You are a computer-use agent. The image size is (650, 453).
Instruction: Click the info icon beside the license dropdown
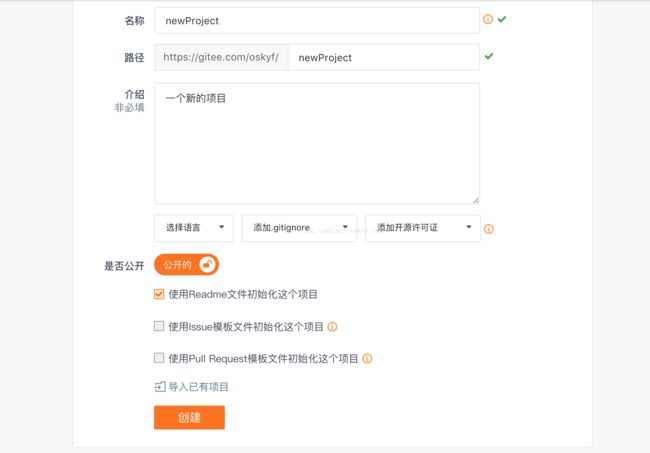pos(489,229)
